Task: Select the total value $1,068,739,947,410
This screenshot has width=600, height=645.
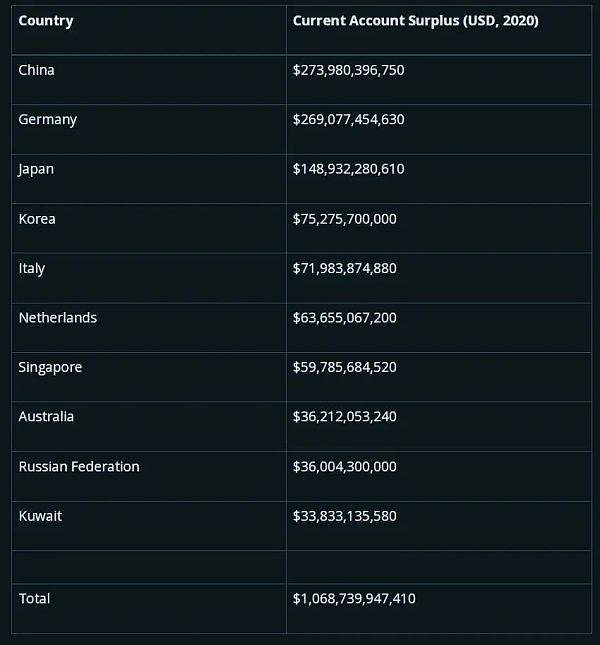Action: click(354, 599)
